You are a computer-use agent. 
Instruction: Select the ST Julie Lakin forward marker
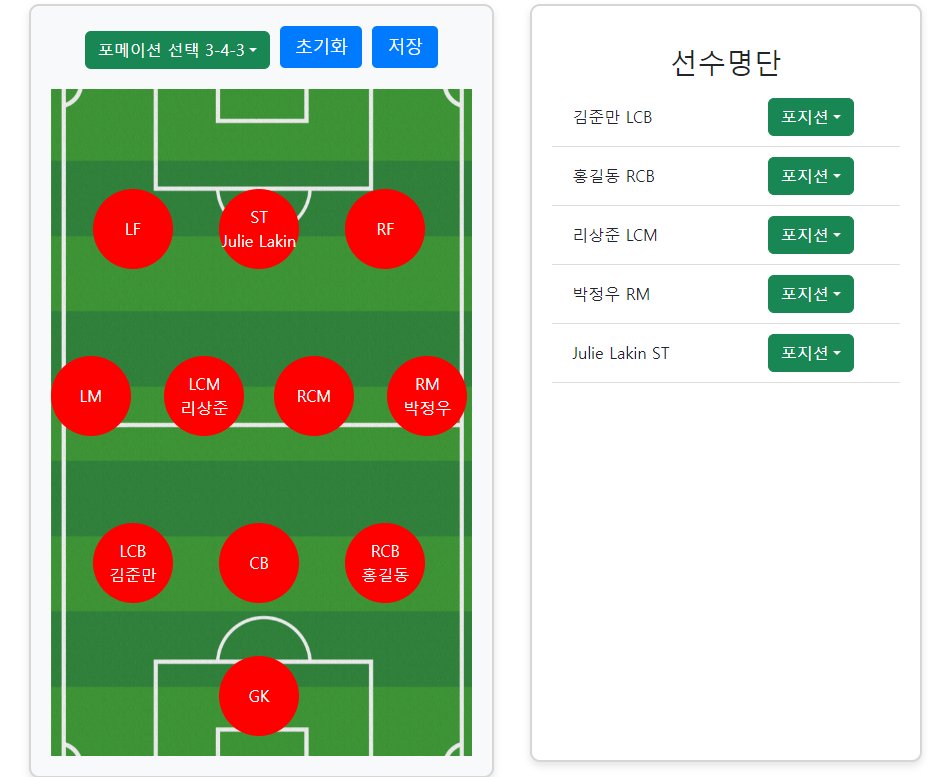point(259,229)
